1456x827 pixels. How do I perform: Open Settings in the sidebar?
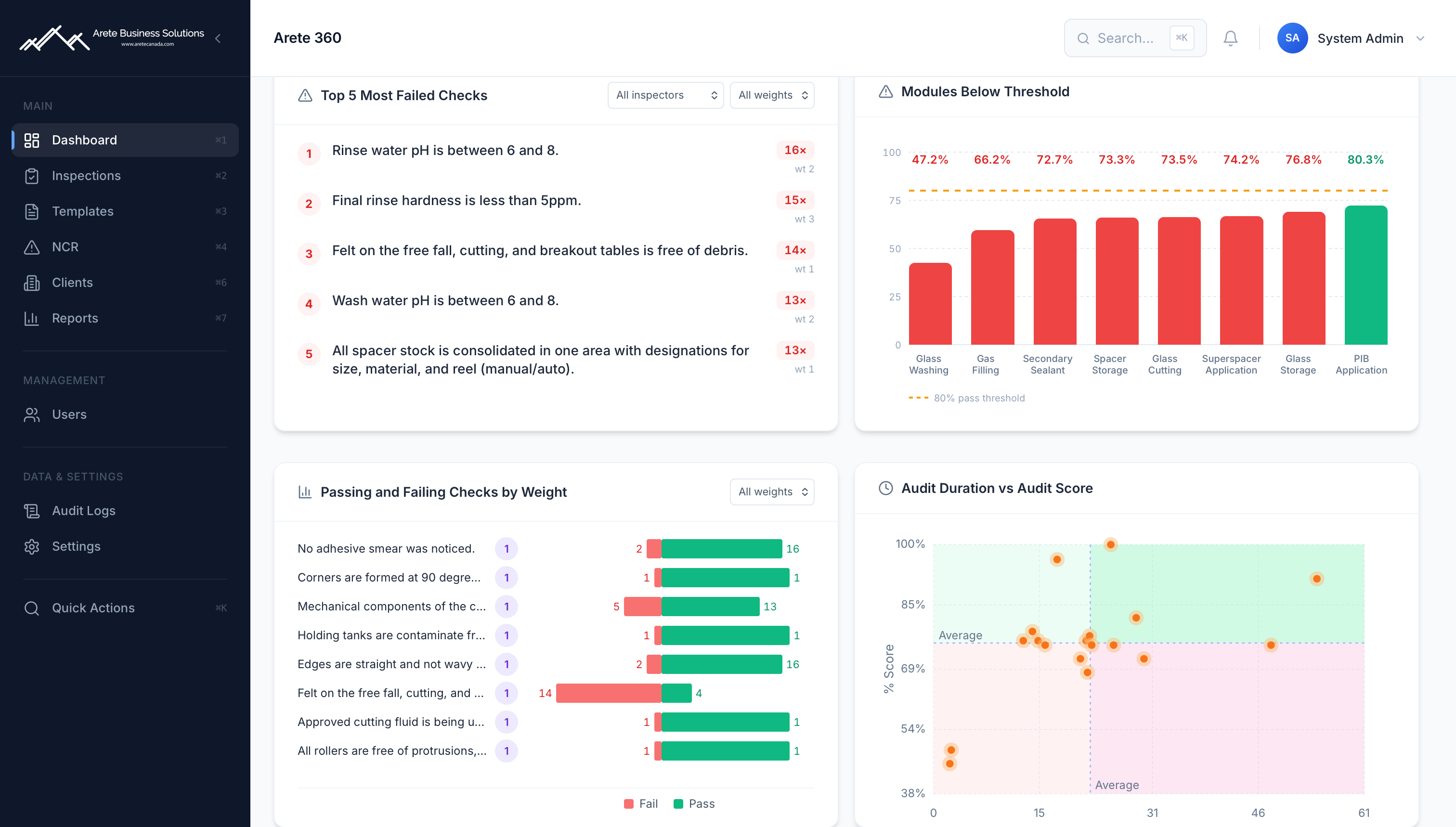click(x=125, y=546)
